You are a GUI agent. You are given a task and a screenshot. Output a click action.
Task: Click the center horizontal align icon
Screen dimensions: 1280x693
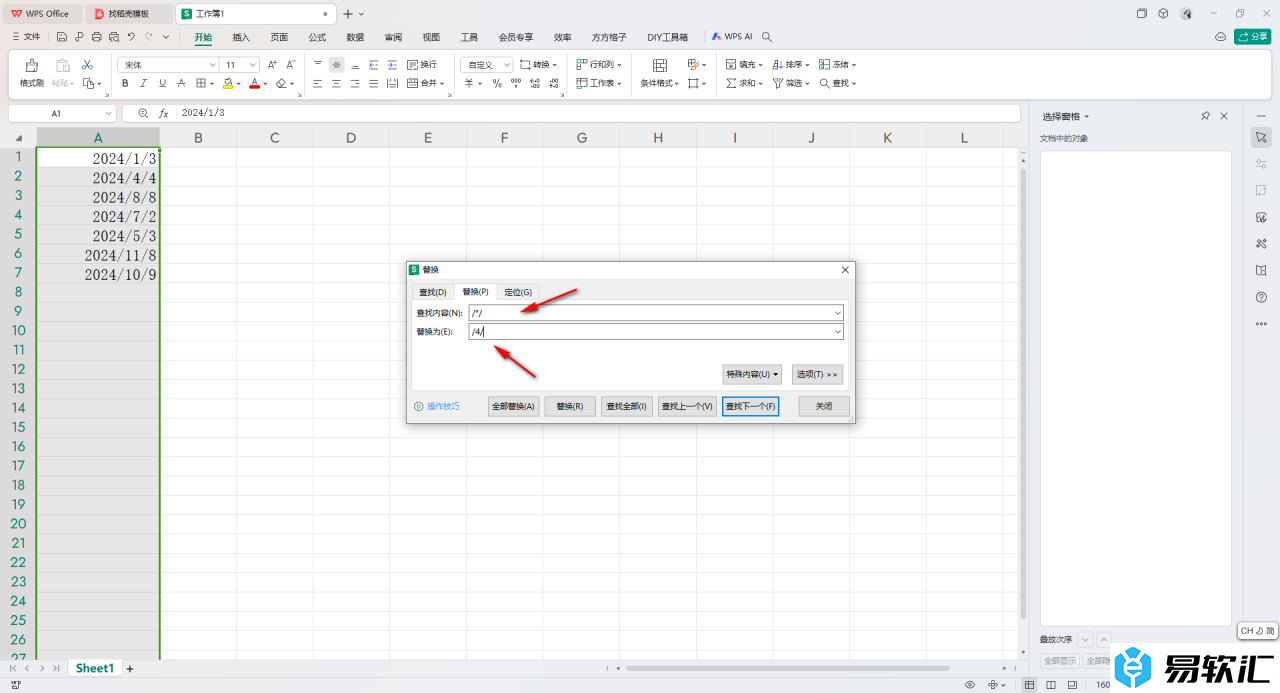point(337,84)
